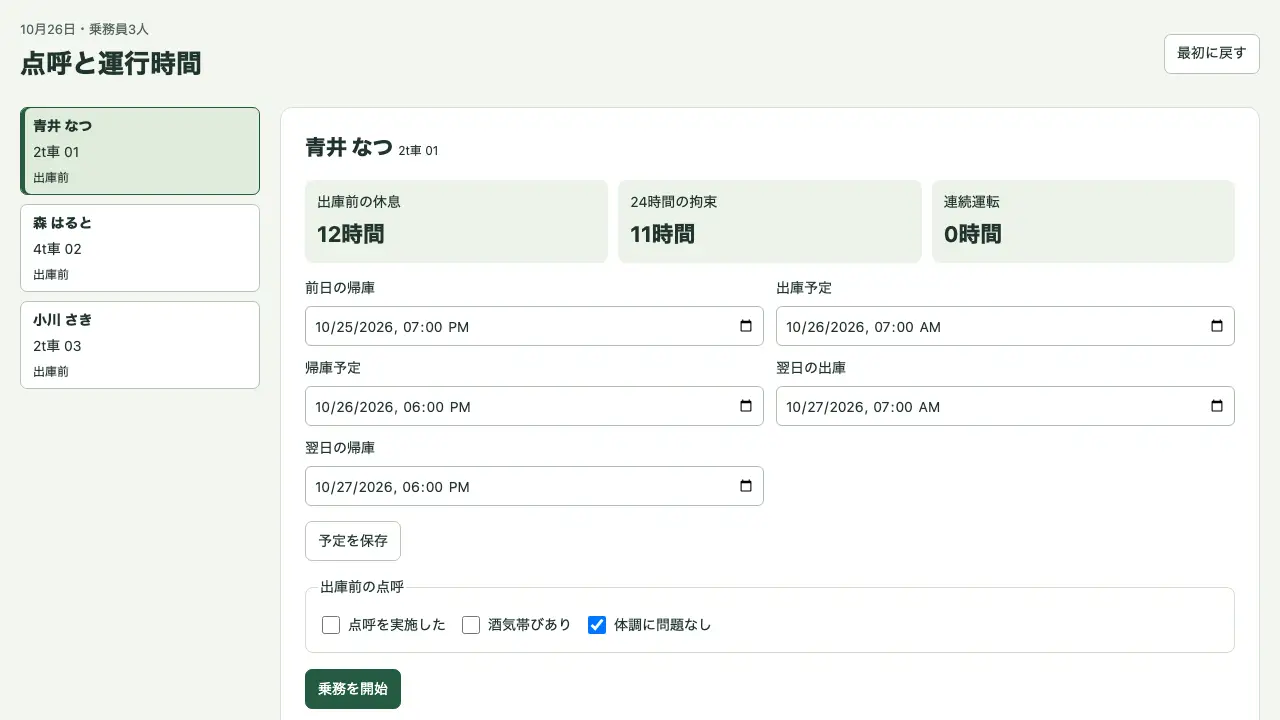Open calendar picker for 前日の帰庫 field

point(745,326)
